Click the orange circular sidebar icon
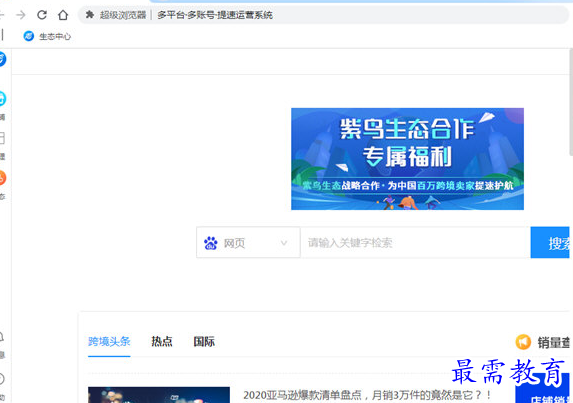The width and height of the screenshot is (573, 403). pos(3,178)
